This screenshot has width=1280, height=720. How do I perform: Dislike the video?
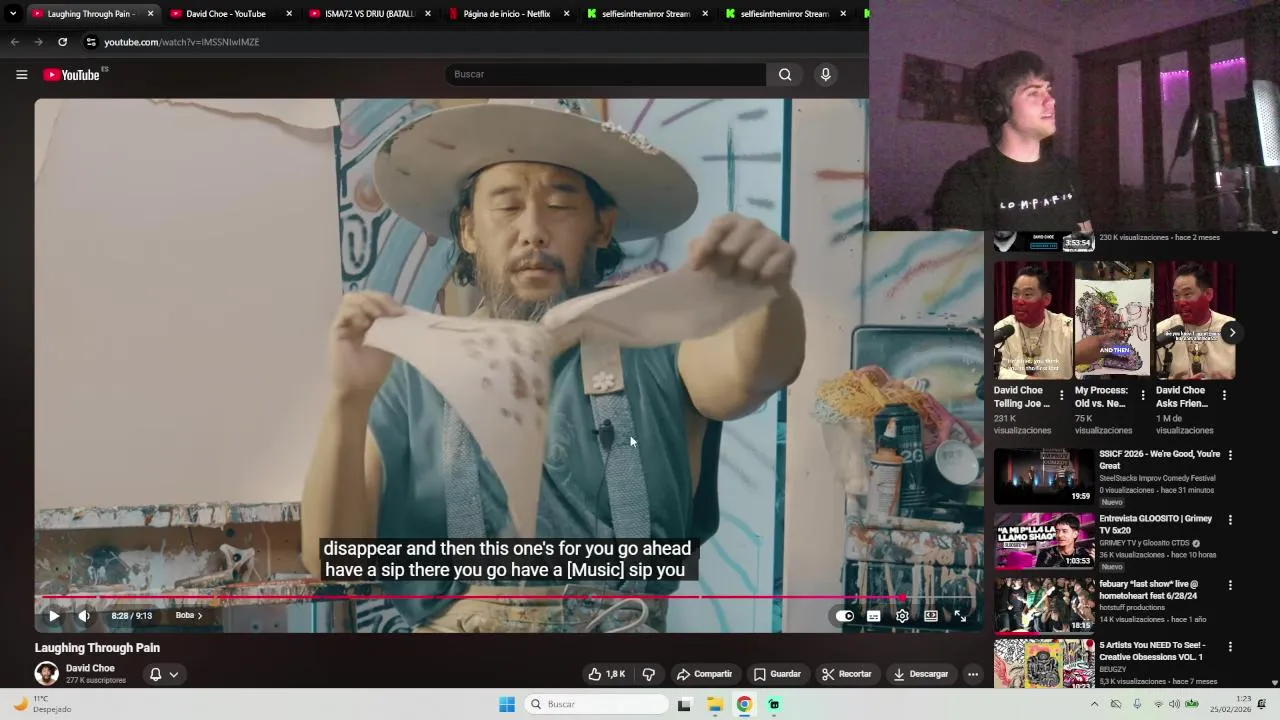(x=648, y=674)
